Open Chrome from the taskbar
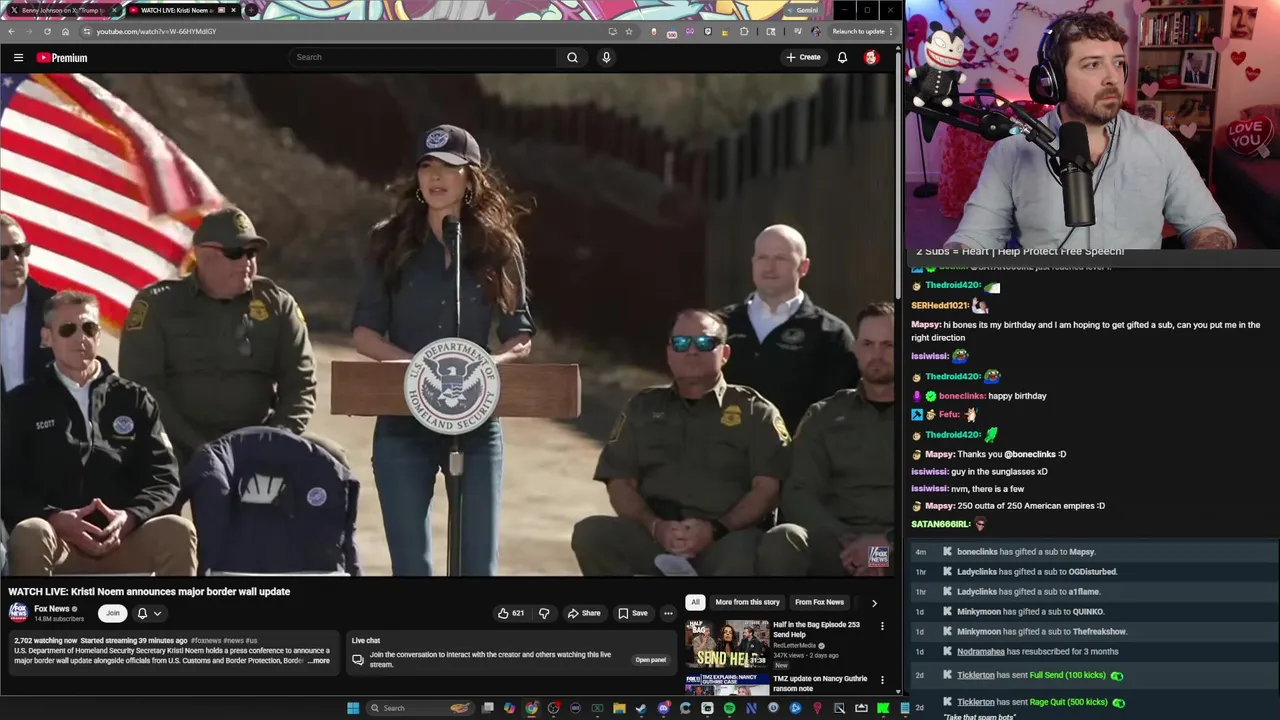This screenshot has height=720, width=1280. coord(531,708)
